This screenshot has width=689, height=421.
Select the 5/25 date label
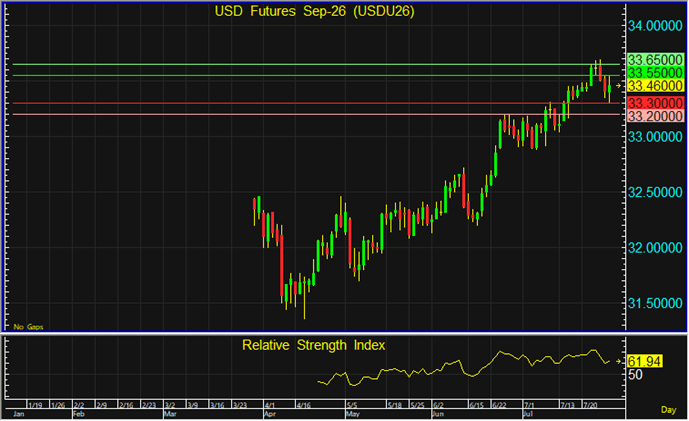click(417, 405)
